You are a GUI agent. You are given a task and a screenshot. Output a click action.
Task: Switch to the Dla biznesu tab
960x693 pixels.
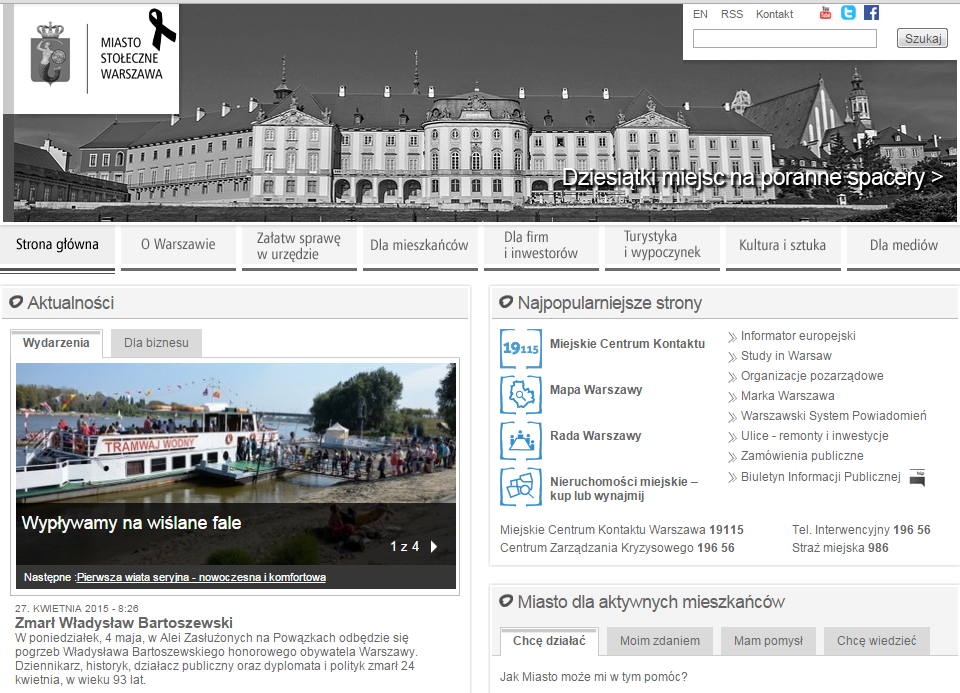pyautogui.click(x=156, y=343)
